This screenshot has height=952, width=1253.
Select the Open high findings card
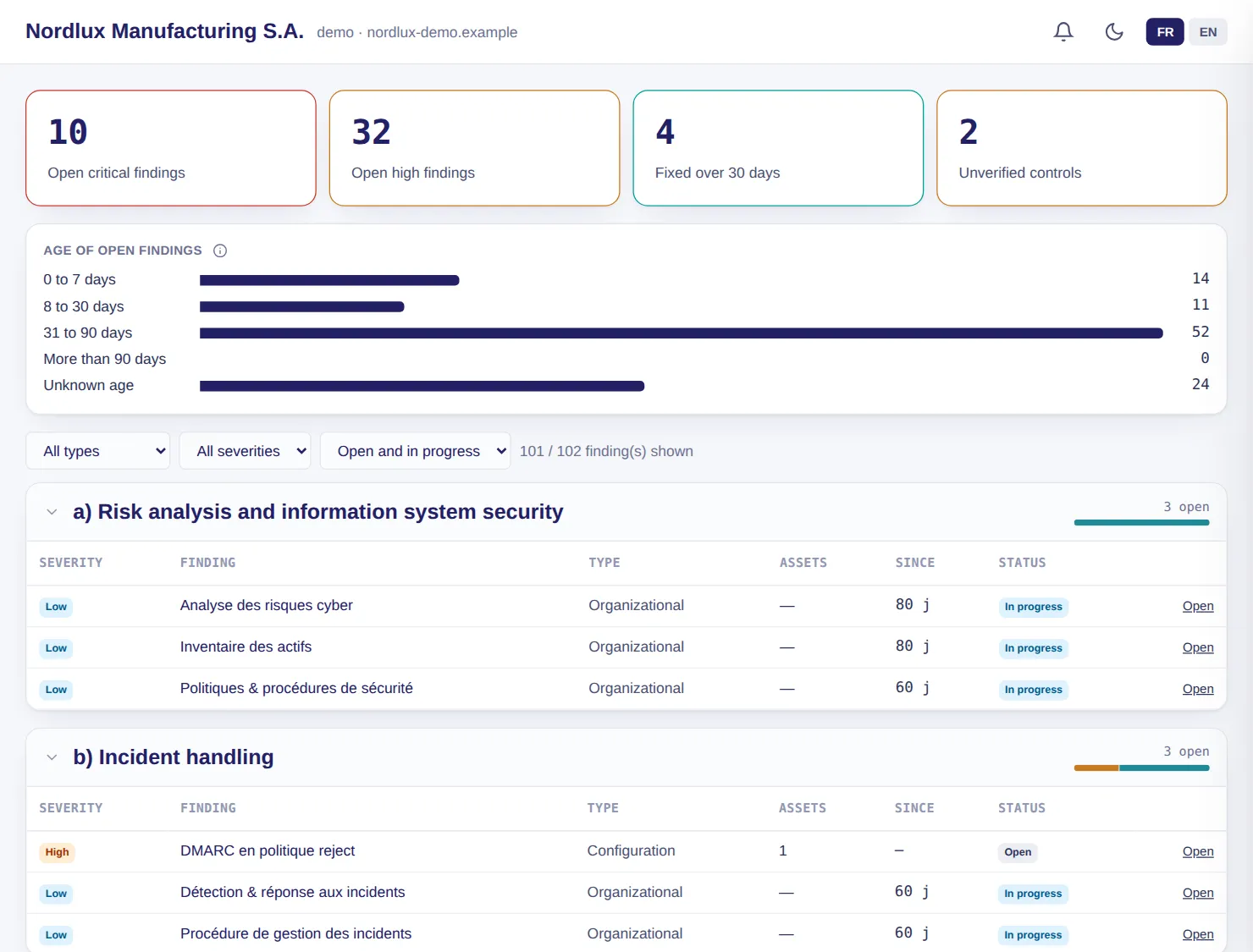point(474,148)
